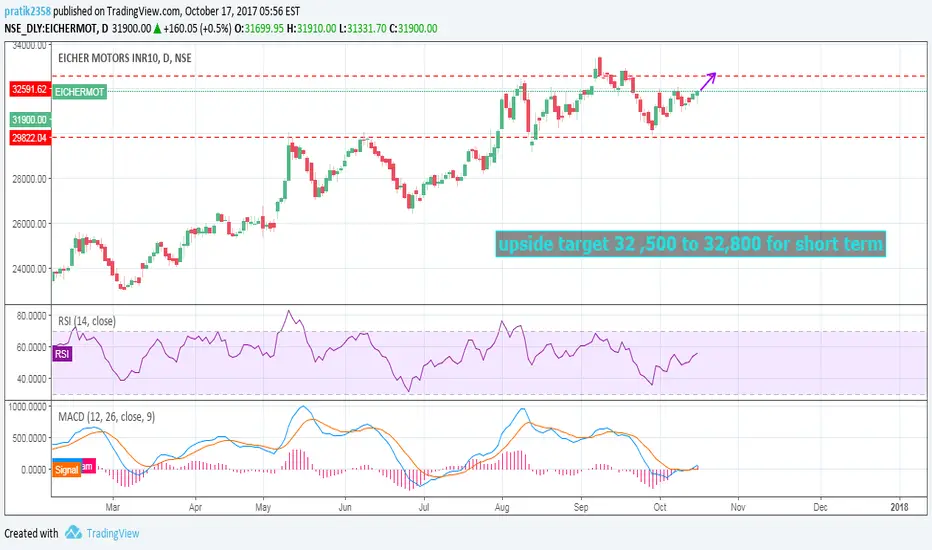Click the 28000.00 price axis value

29,179
